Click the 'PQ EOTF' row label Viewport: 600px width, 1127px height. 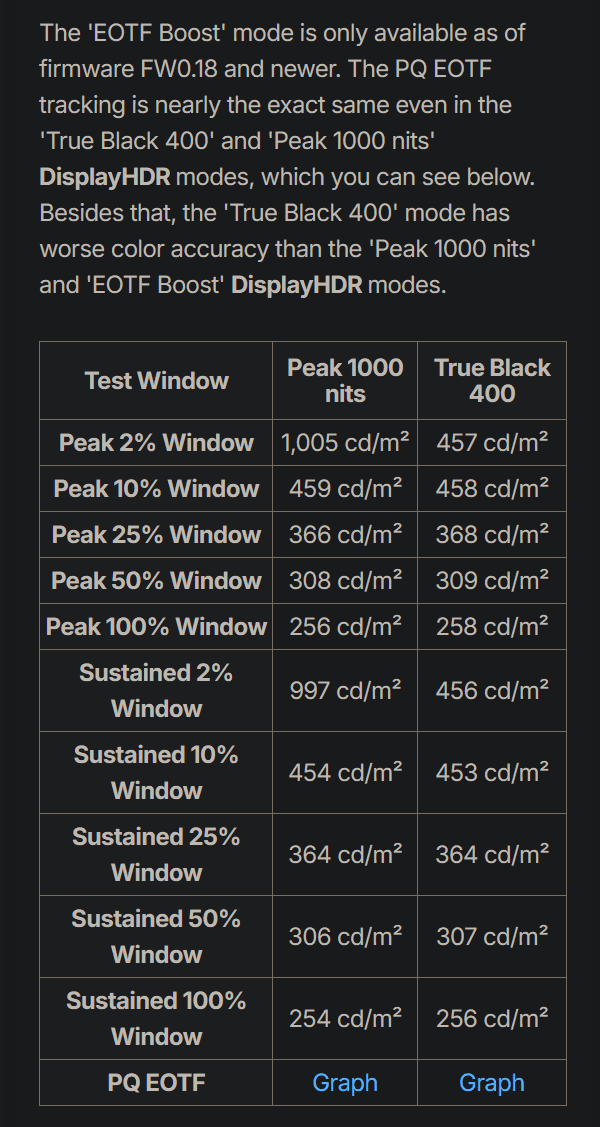pos(156,1083)
